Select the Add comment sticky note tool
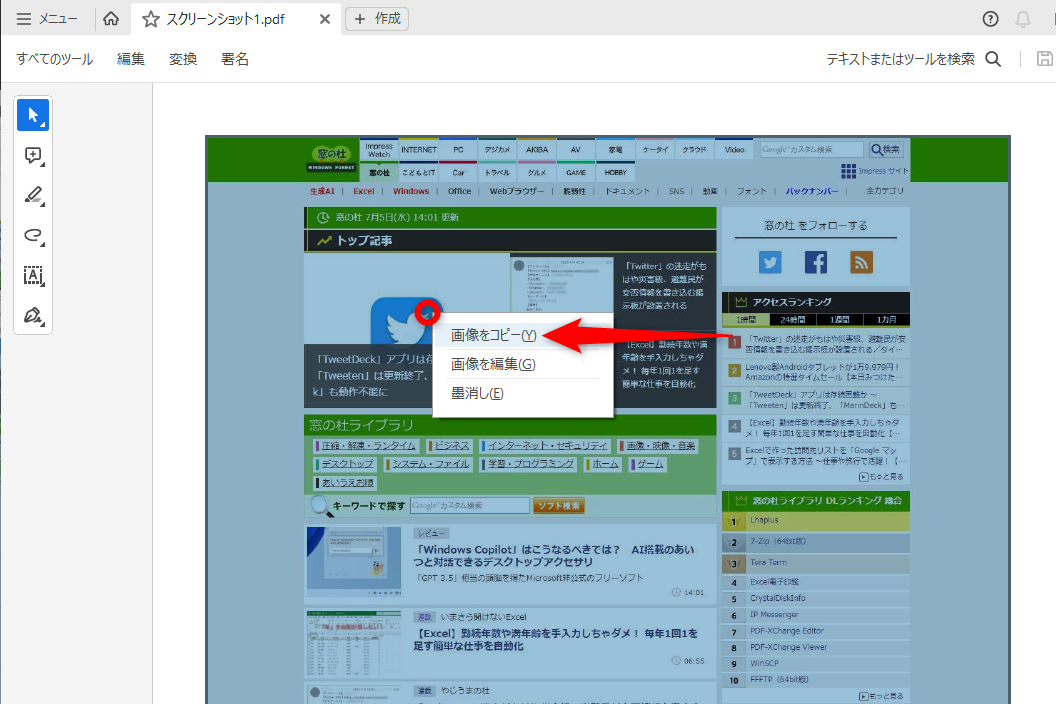 tap(31, 156)
